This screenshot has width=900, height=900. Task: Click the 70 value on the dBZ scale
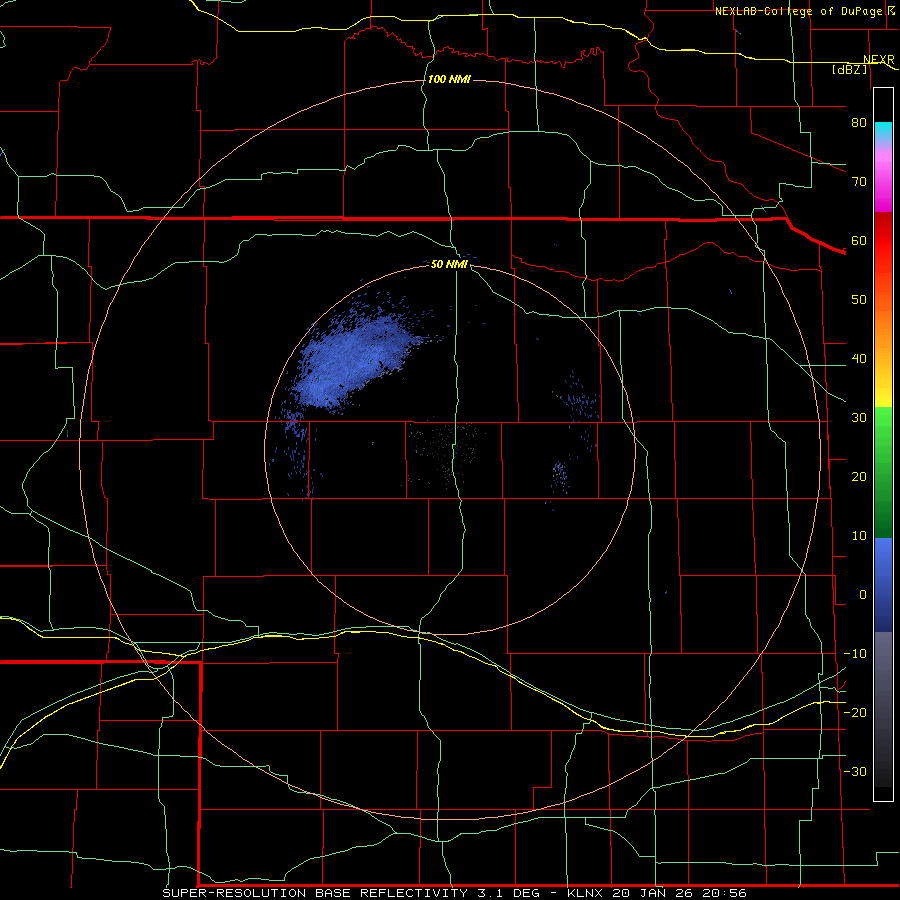tap(859, 181)
